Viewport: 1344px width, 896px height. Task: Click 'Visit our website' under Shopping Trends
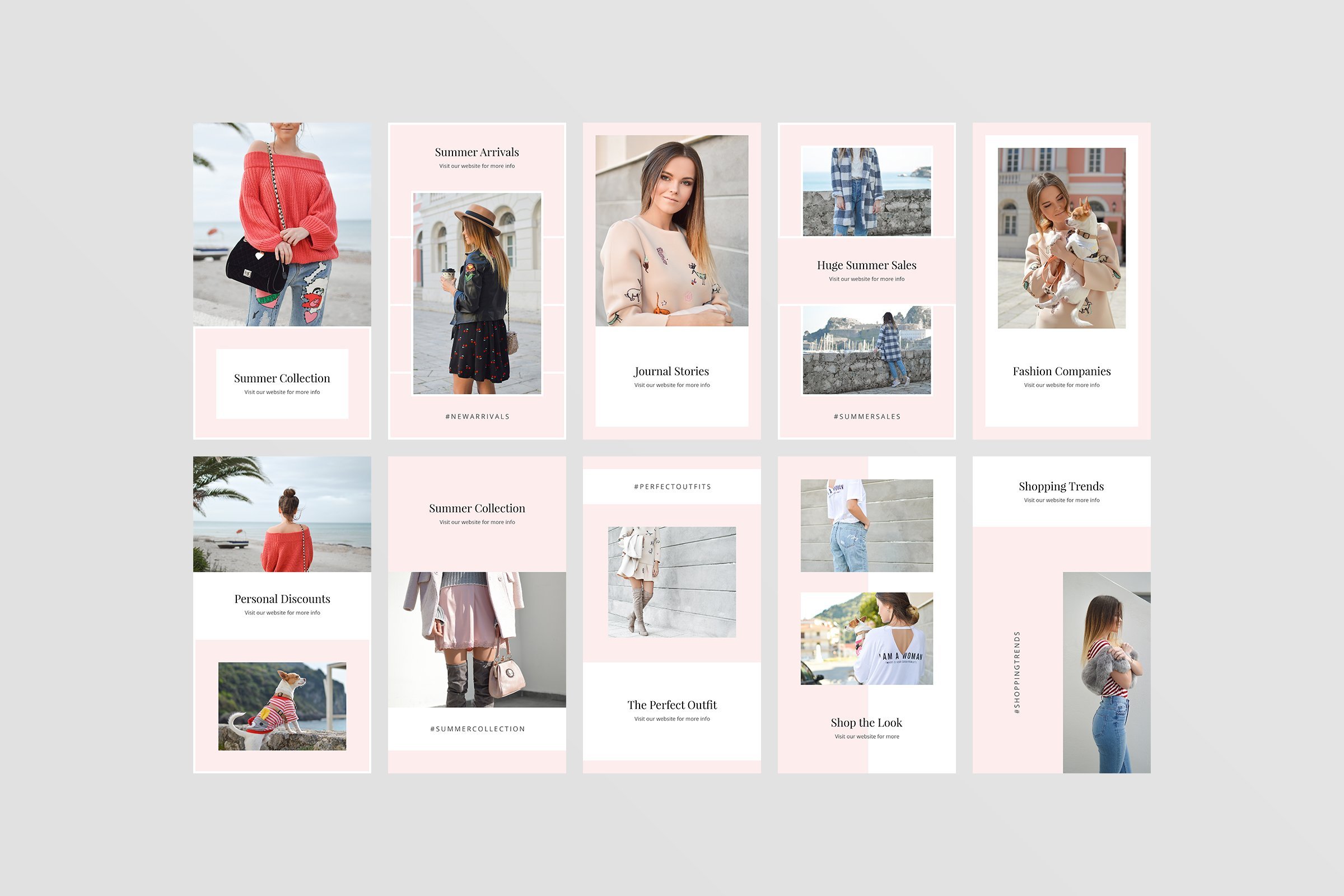pos(1062,500)
